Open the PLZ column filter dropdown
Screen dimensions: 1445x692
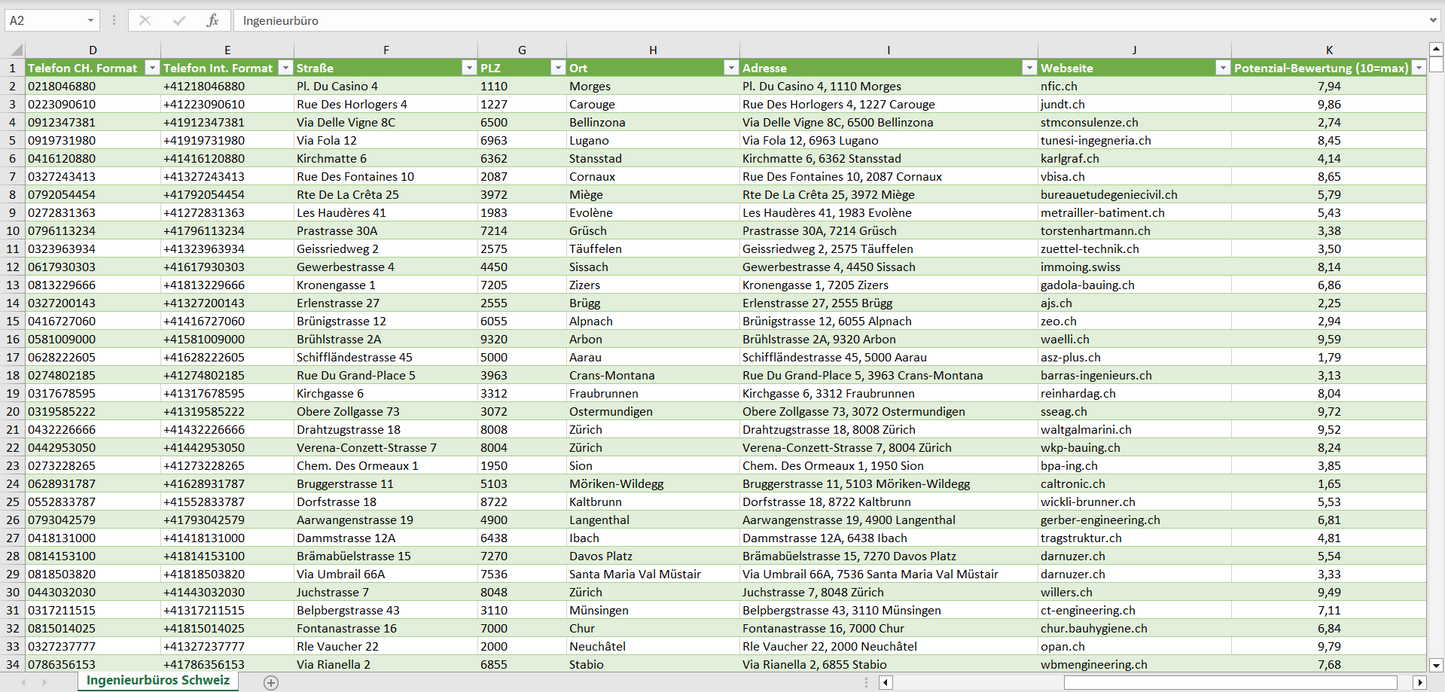(557, 68)
